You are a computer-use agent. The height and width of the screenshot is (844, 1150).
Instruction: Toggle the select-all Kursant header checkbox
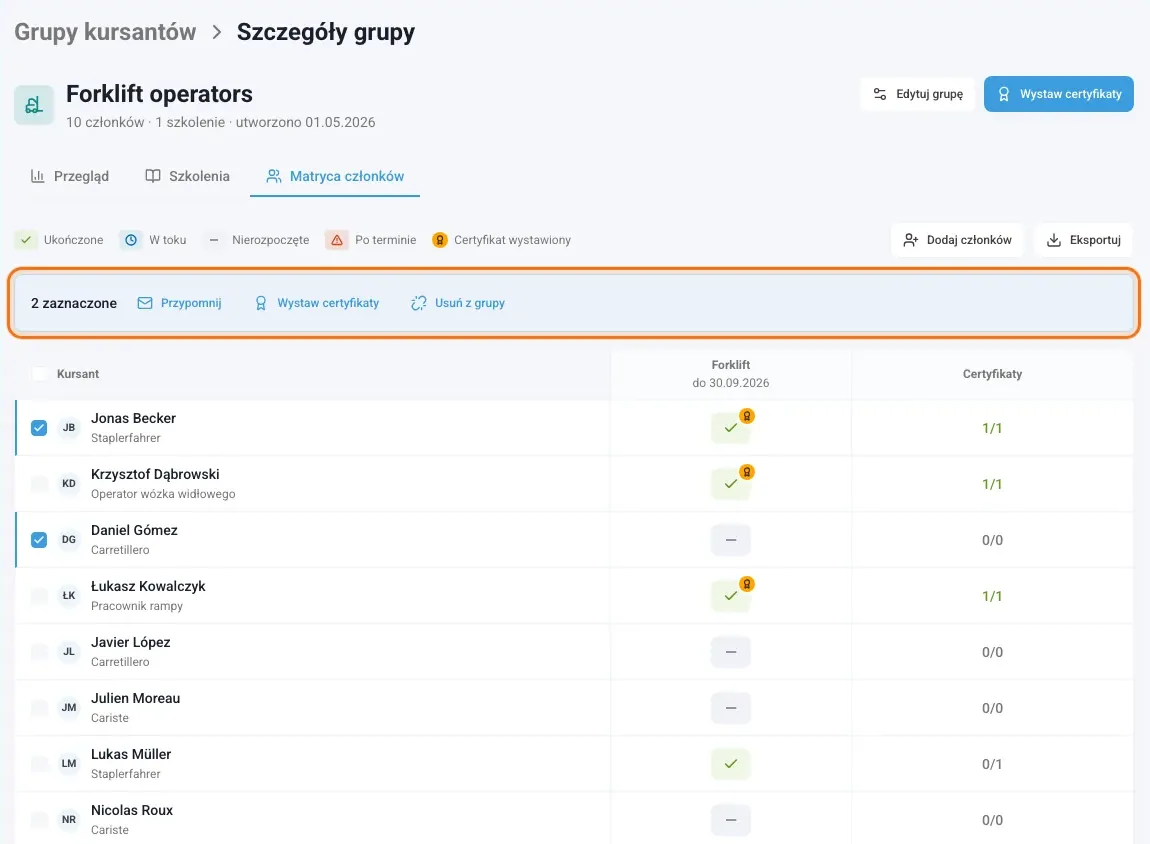(x=39, y=374)
